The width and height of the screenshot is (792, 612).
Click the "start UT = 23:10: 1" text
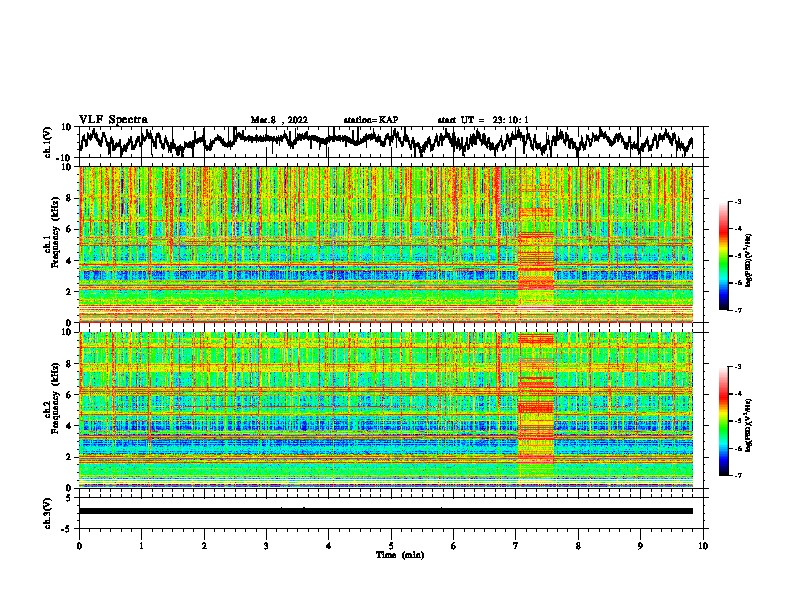click(483, 120)
